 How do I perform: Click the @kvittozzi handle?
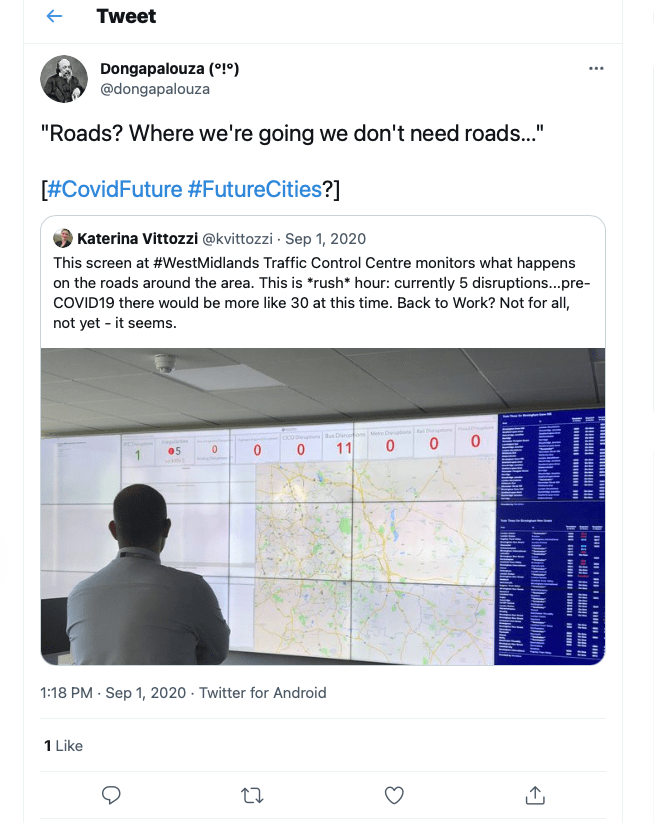click(240, 239)
